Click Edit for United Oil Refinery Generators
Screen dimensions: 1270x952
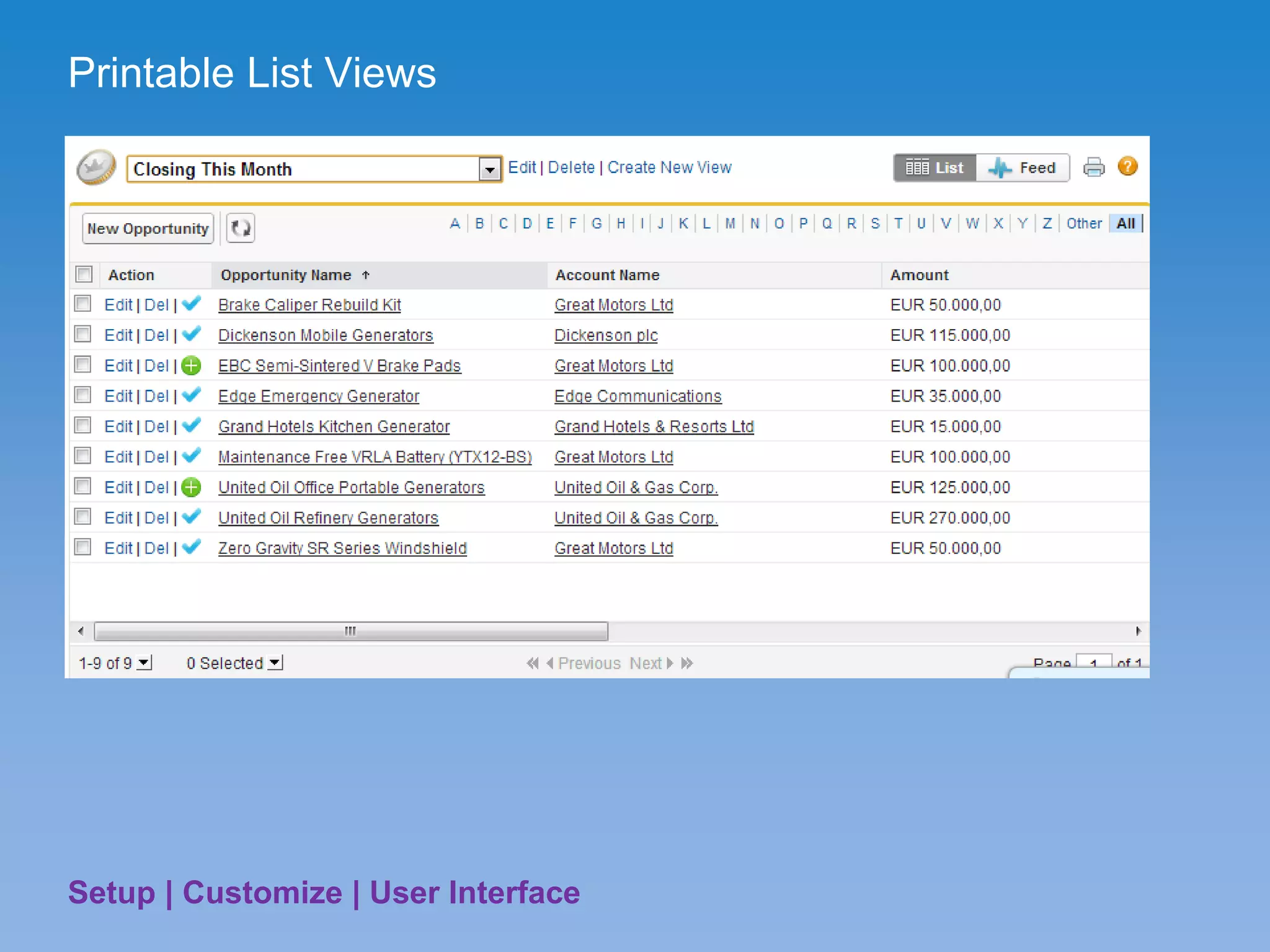point(118,518)
